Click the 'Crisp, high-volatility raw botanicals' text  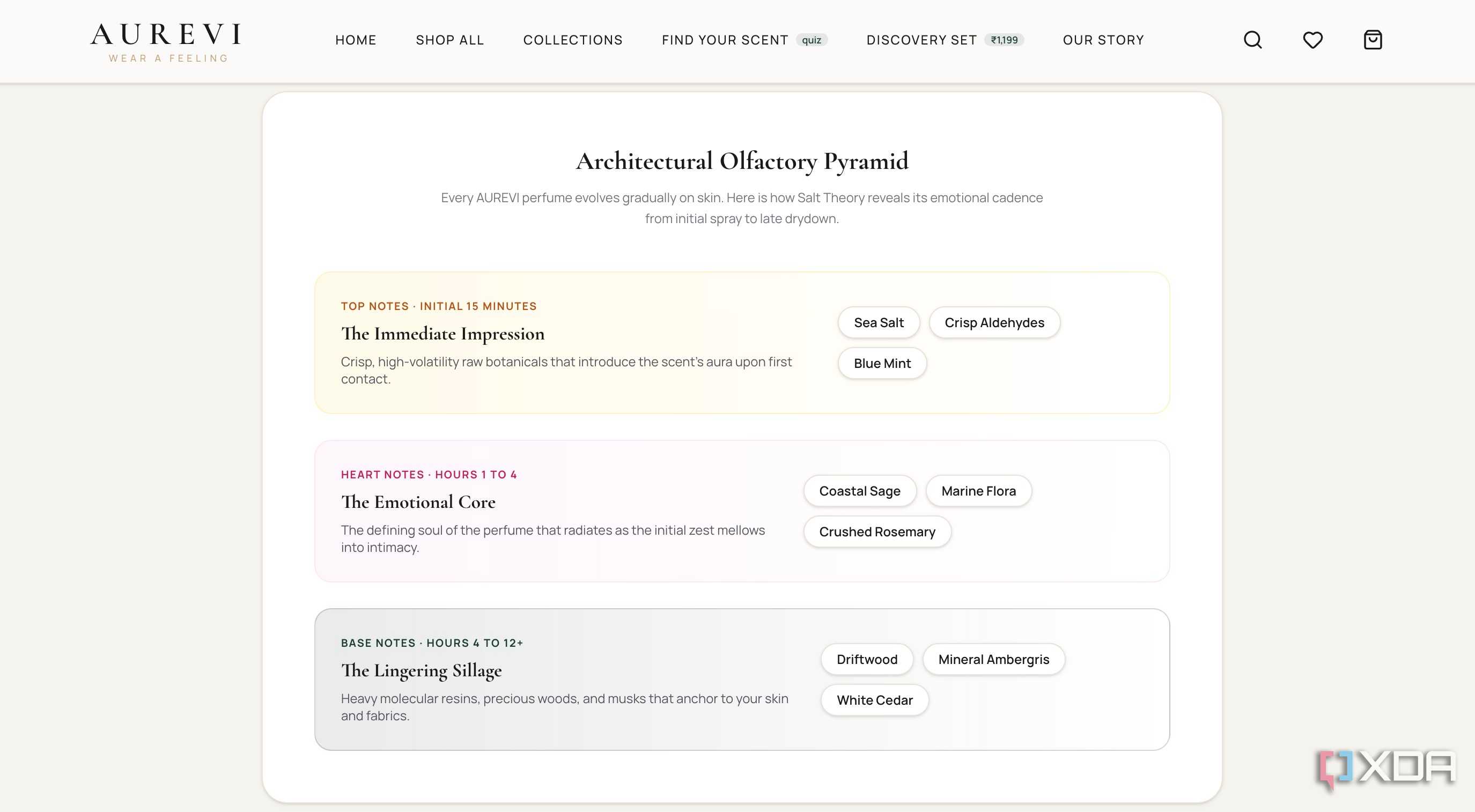[566, 371]
